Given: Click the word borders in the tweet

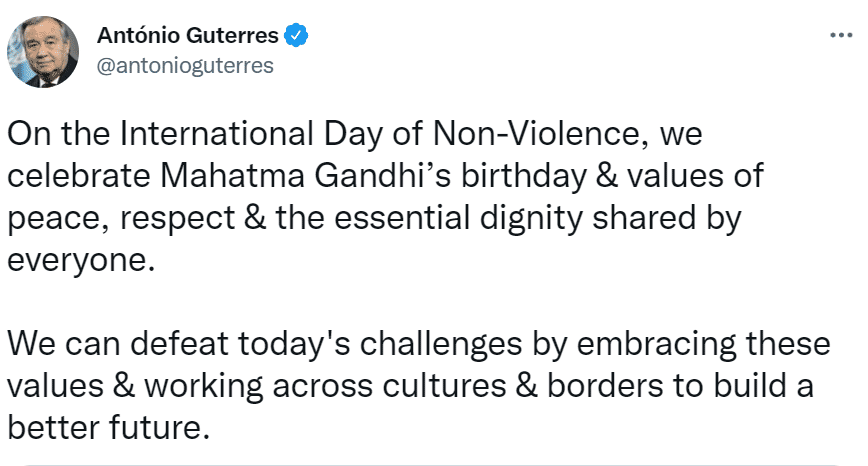Looking at the screenshot, I should (605, 386).
